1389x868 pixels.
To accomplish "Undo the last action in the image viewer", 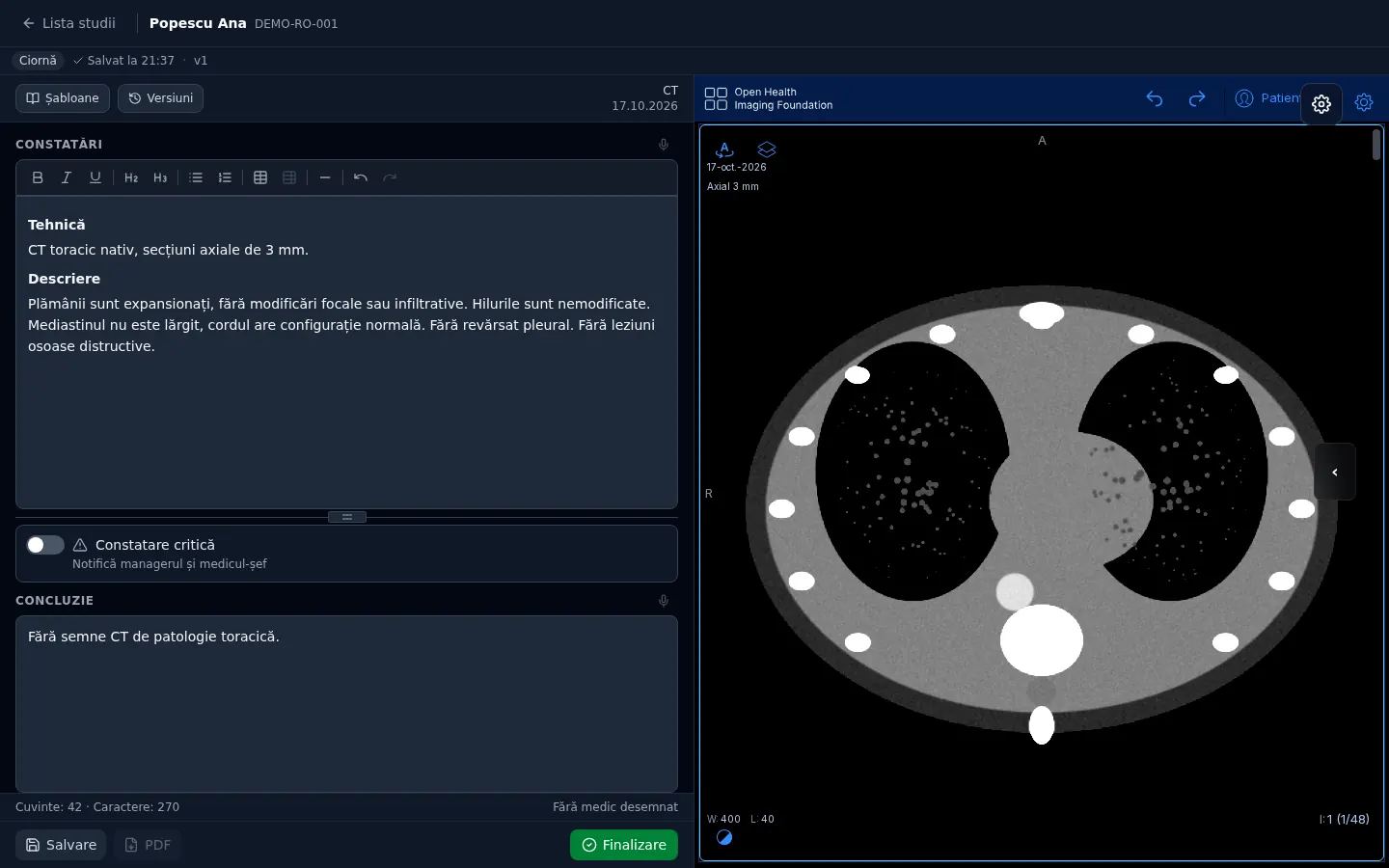I will point(1155,98).
